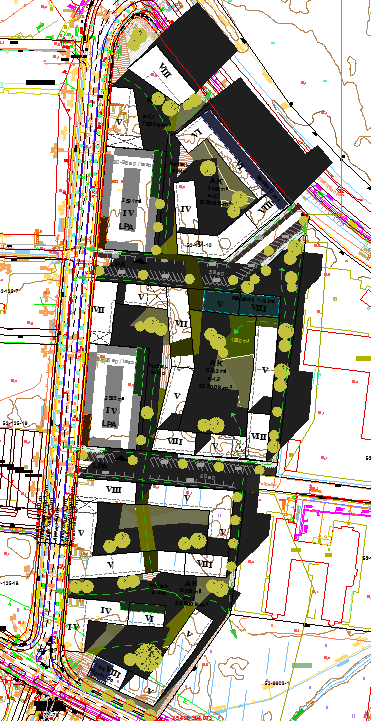The height and width of the screenshot is (721, 371).
Task: Click the olive bar at the right edge
Action: pyautogui.click(x=363, y=358)
